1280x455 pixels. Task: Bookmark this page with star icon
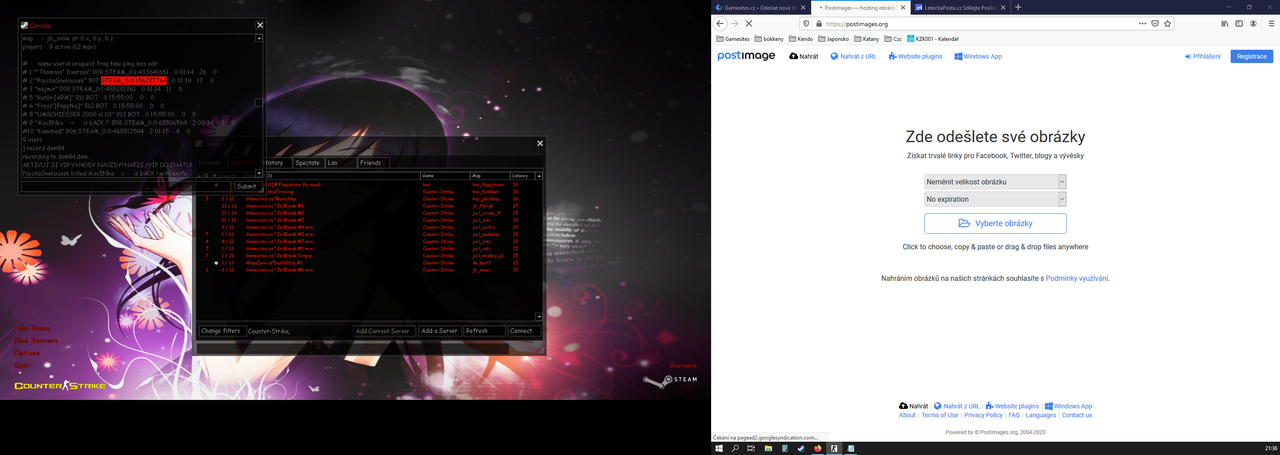pos(1168,23)
